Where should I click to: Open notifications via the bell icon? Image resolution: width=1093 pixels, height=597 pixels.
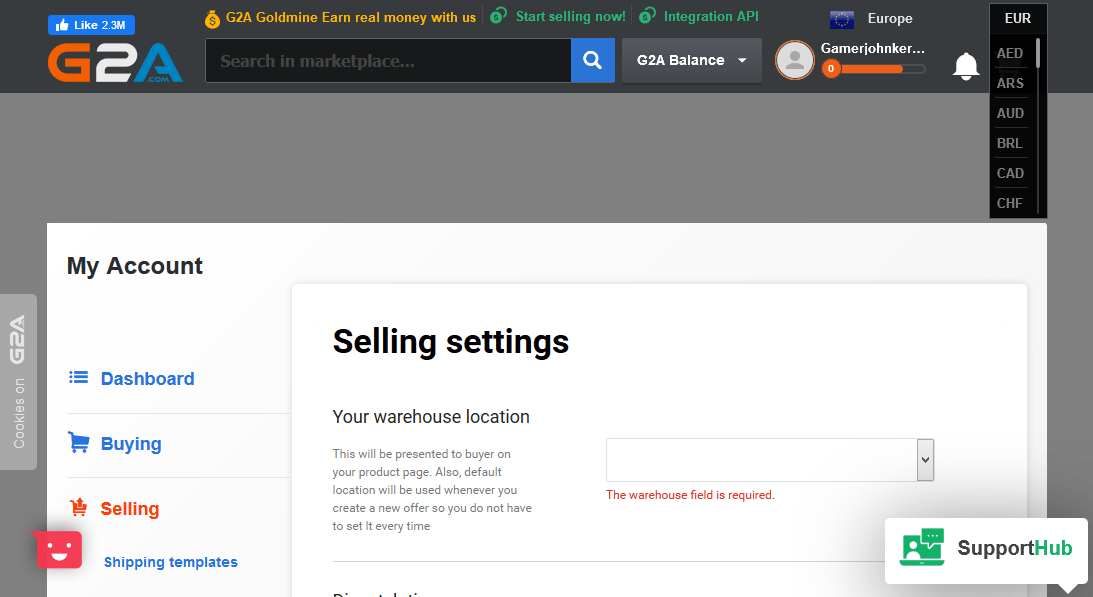pos(965,66)
